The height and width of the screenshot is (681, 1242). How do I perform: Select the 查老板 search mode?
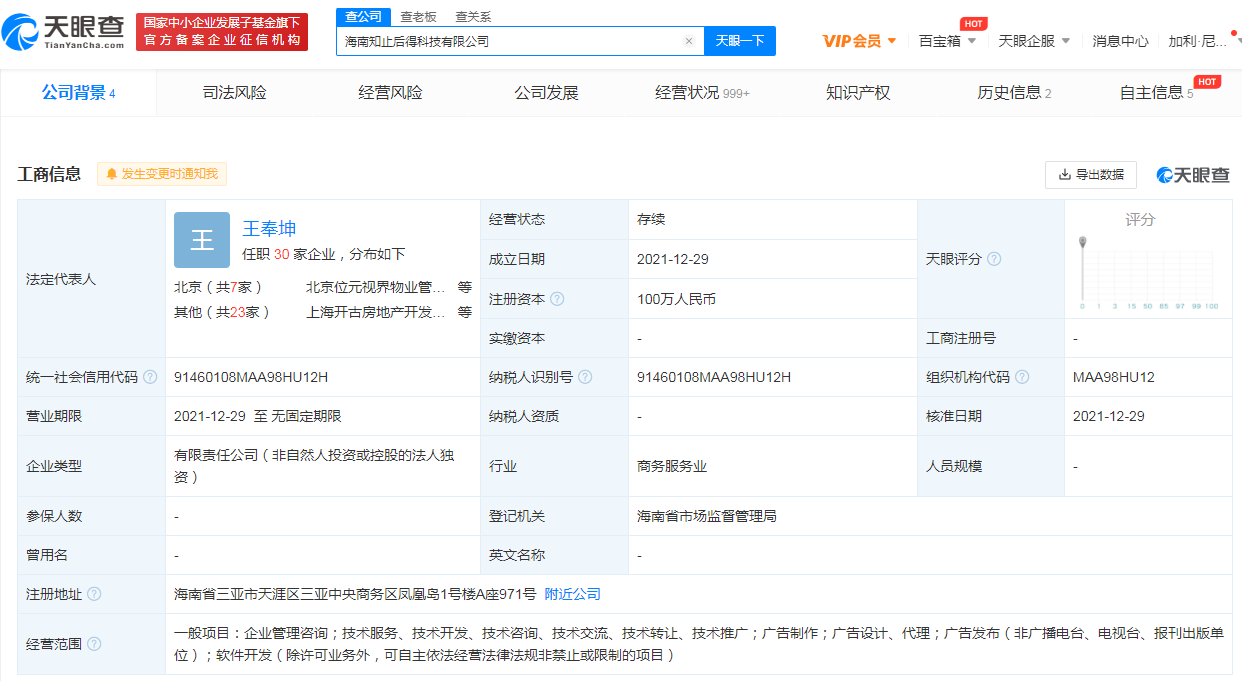(418, 17)
